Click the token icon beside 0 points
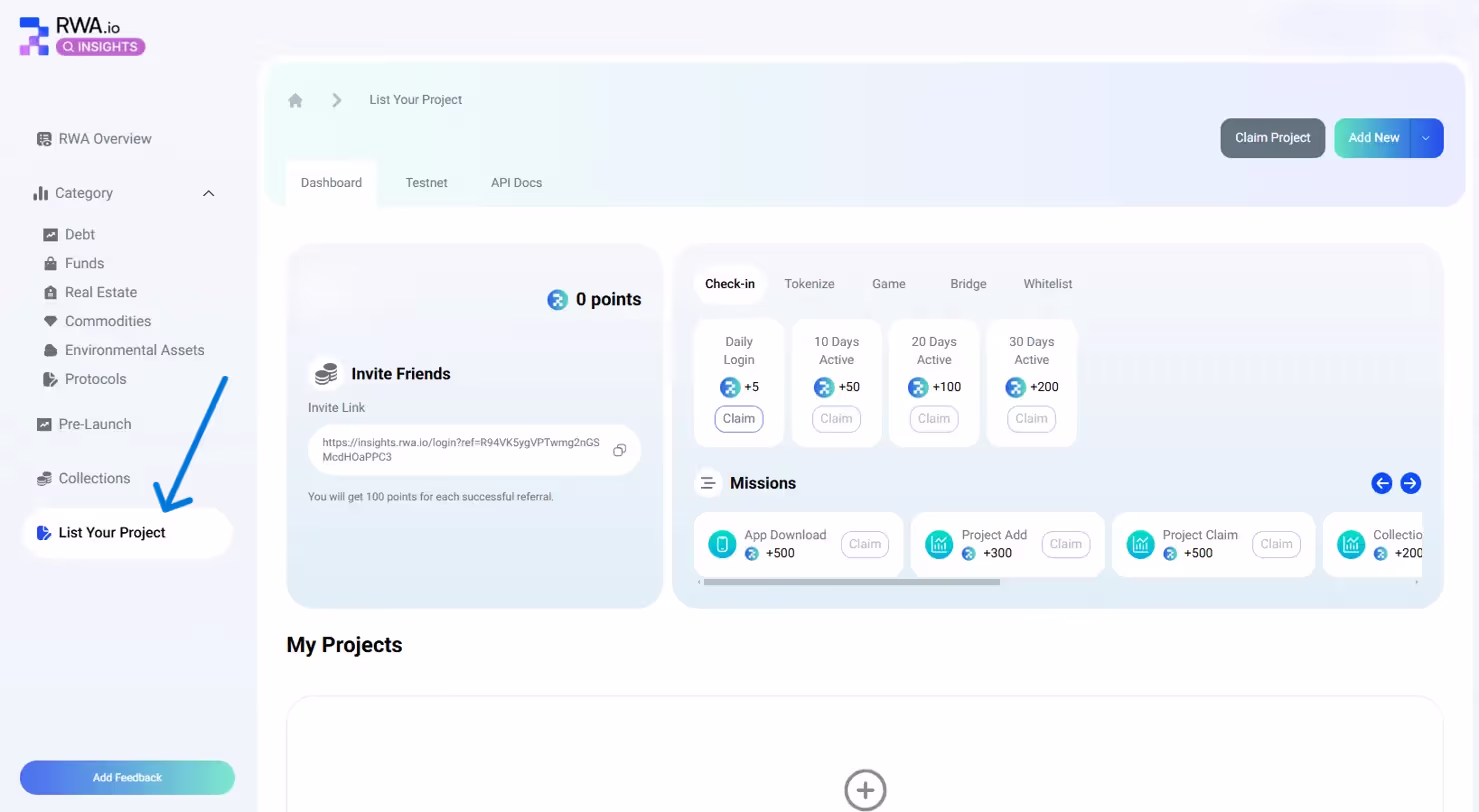This screenshot has height=812, width=1479. click(558, 299)
